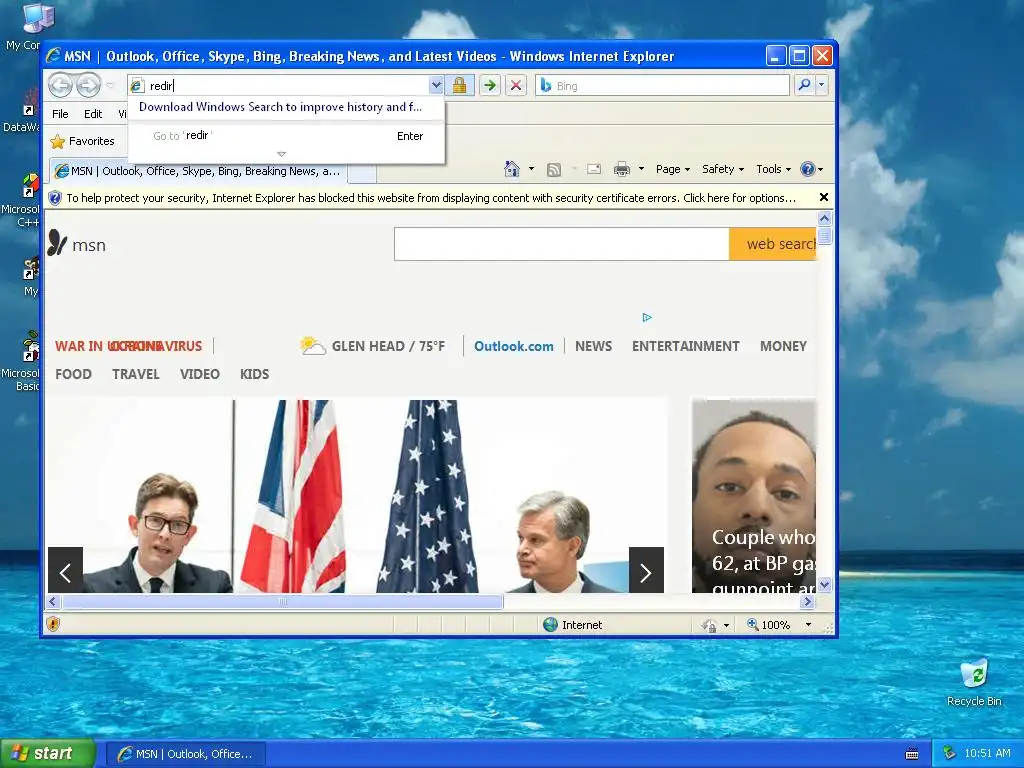Open the KIDS section
The width and height of the screenshot is (1024, 768).
[x=254, y=374]
